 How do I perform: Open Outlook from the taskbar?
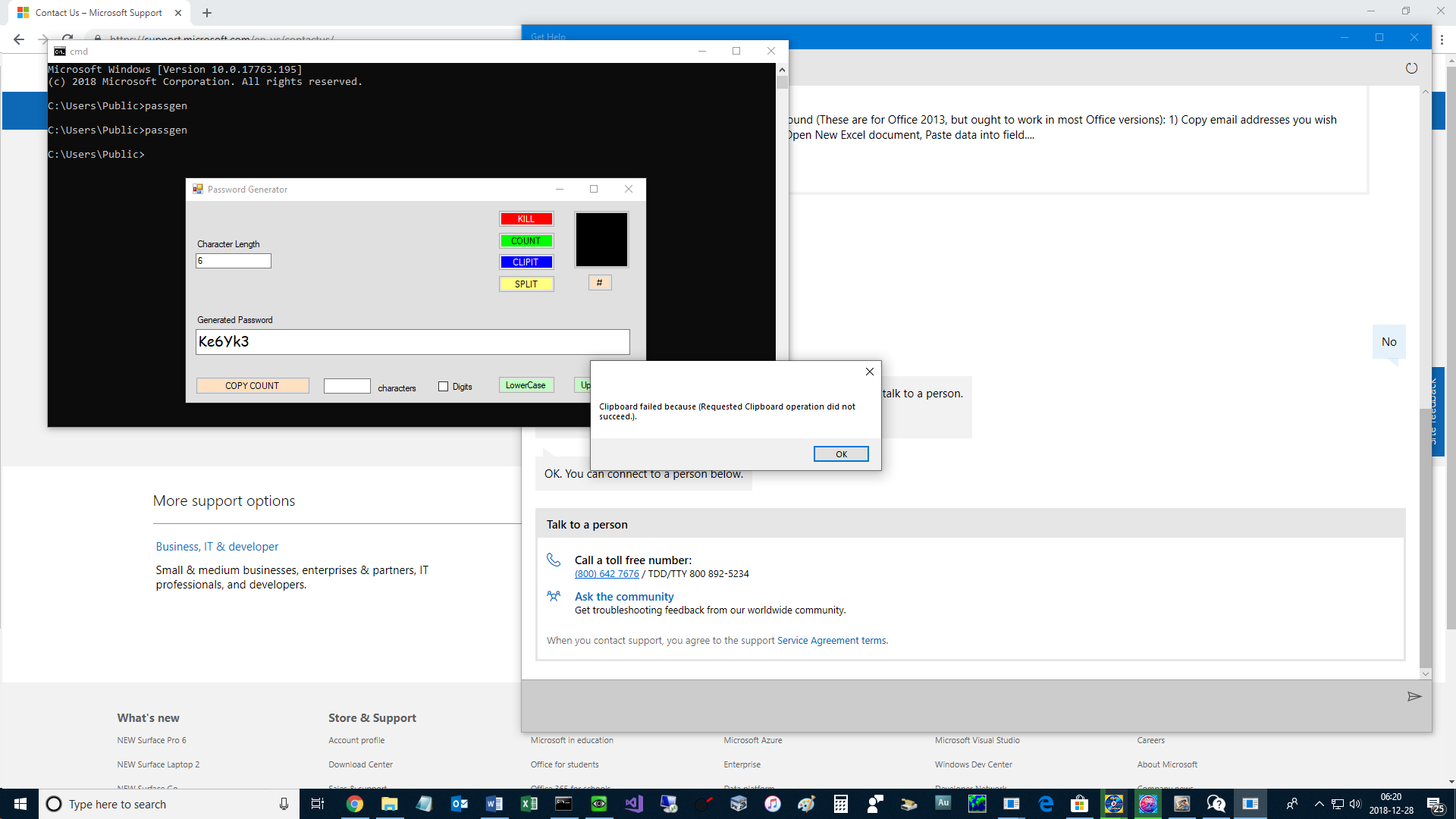pyautogui.click(x=460, y=804)
